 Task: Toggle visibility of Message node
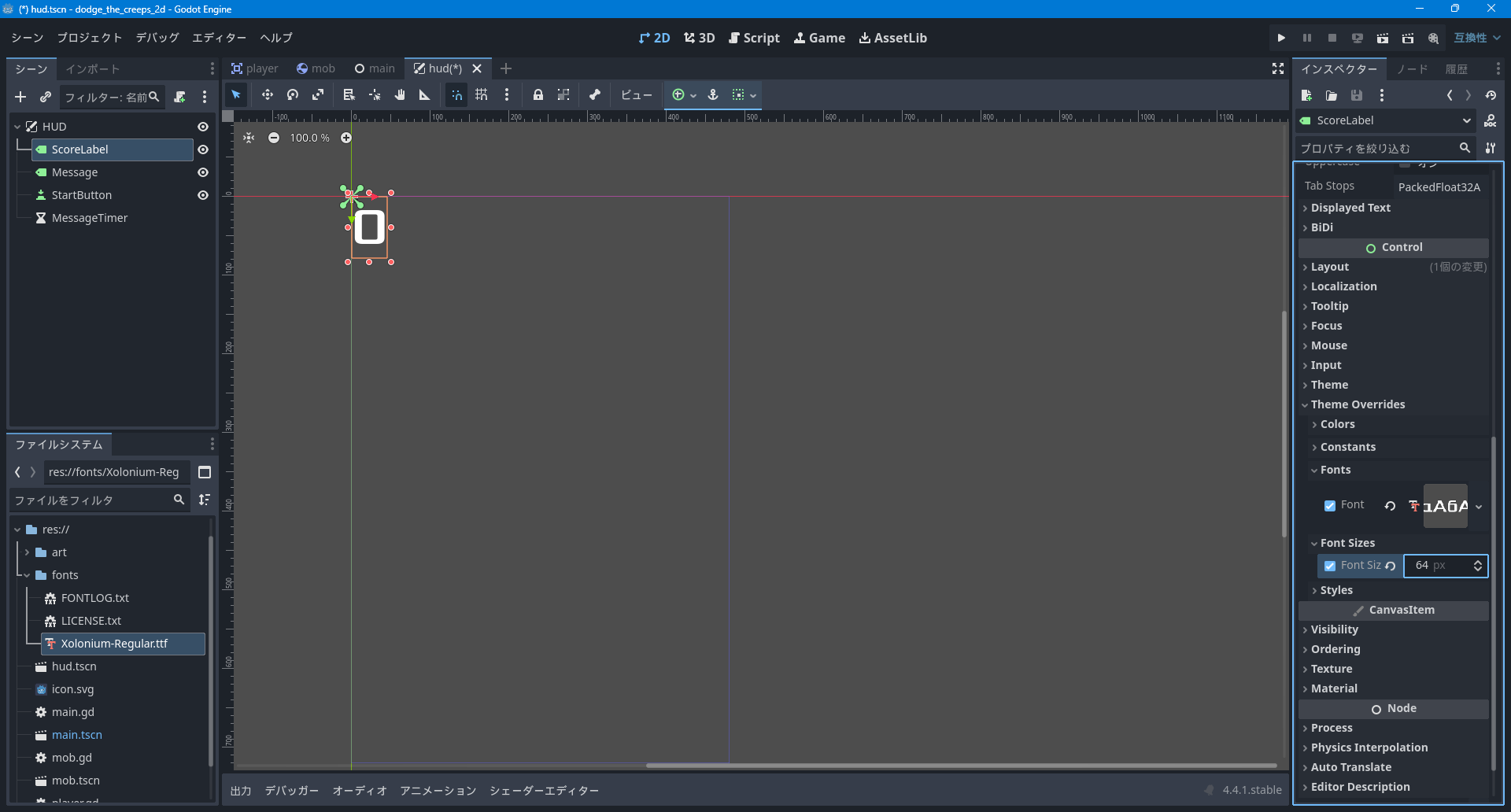[203, 172]
